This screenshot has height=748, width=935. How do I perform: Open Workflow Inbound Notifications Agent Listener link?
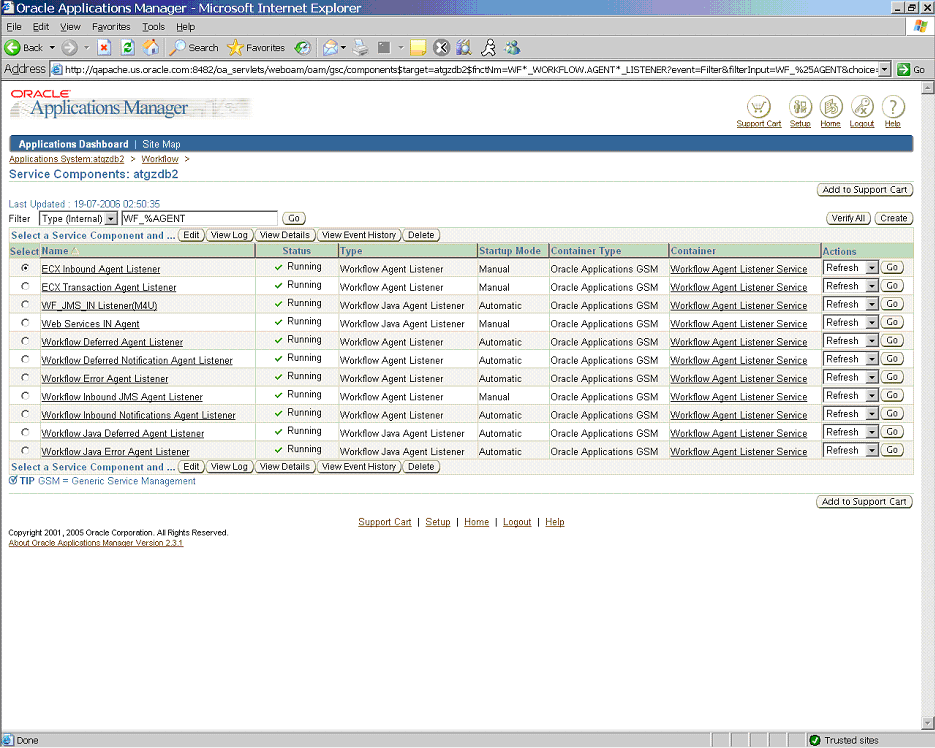(x=138, y=415)
